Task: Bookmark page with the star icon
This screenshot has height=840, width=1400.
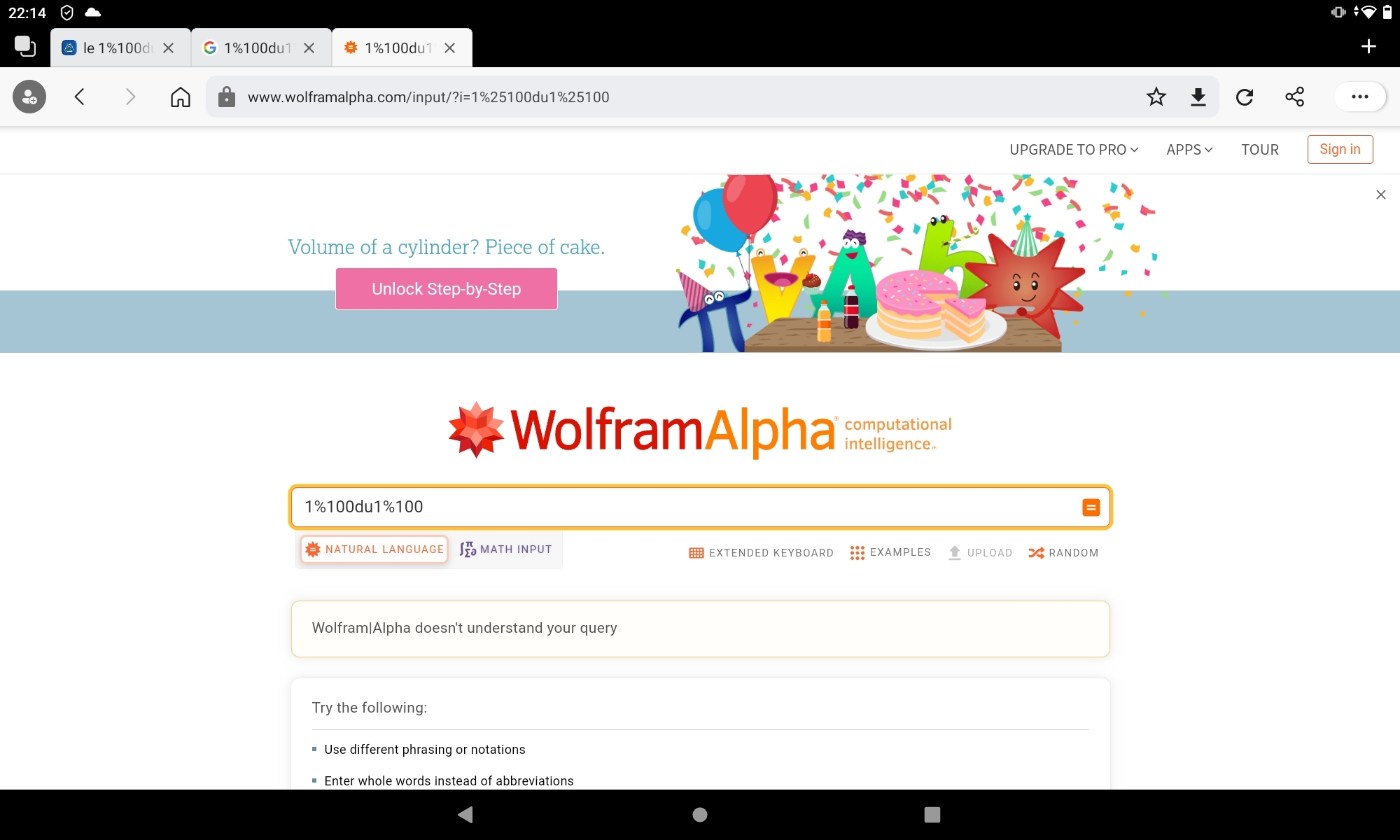Action: pyautogui.click(x=1156, y=97)
